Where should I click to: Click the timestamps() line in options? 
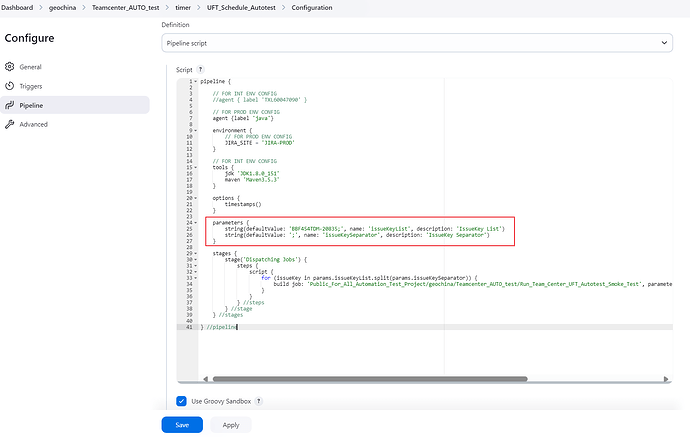click(243, 205)
